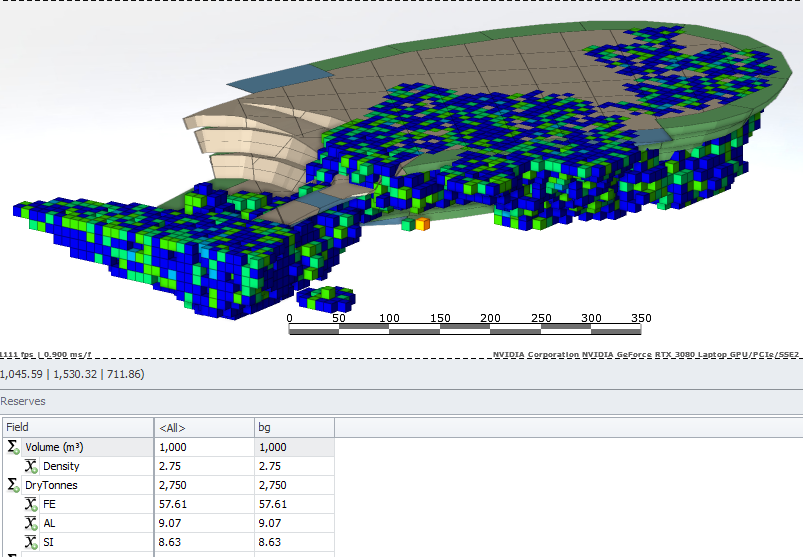
Task: Click DryTonnes value in <All> column
Action: pos(204,485)
